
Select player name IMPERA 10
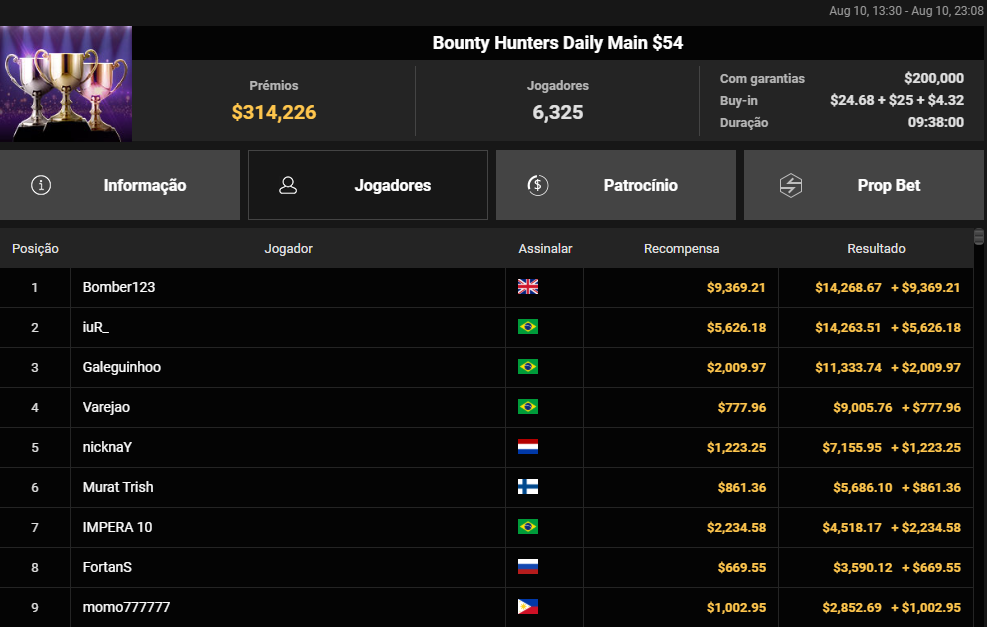pos(117,527)
